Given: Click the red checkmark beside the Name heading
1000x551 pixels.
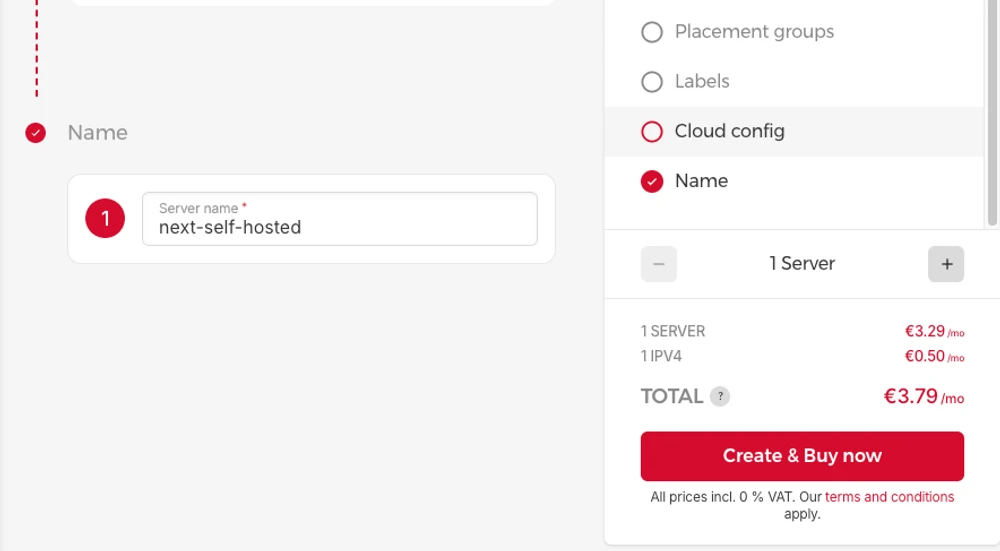Looking at the screenshot, I should pos(36,133).
